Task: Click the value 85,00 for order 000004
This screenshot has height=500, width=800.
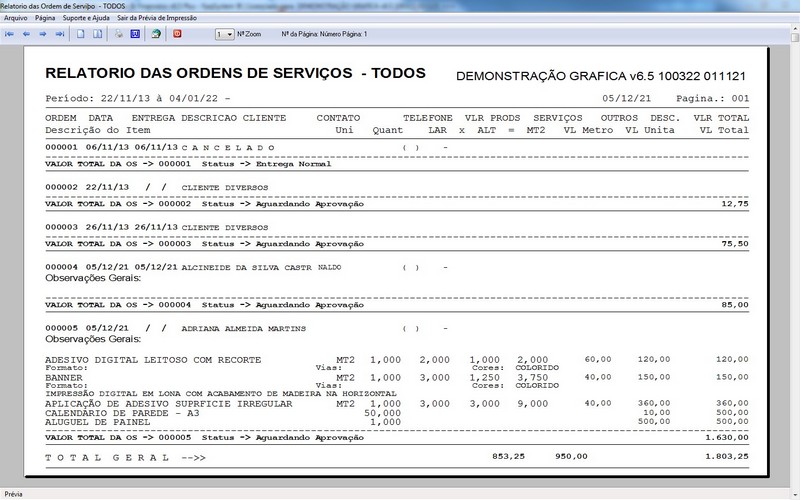Action: pos(735,305)
